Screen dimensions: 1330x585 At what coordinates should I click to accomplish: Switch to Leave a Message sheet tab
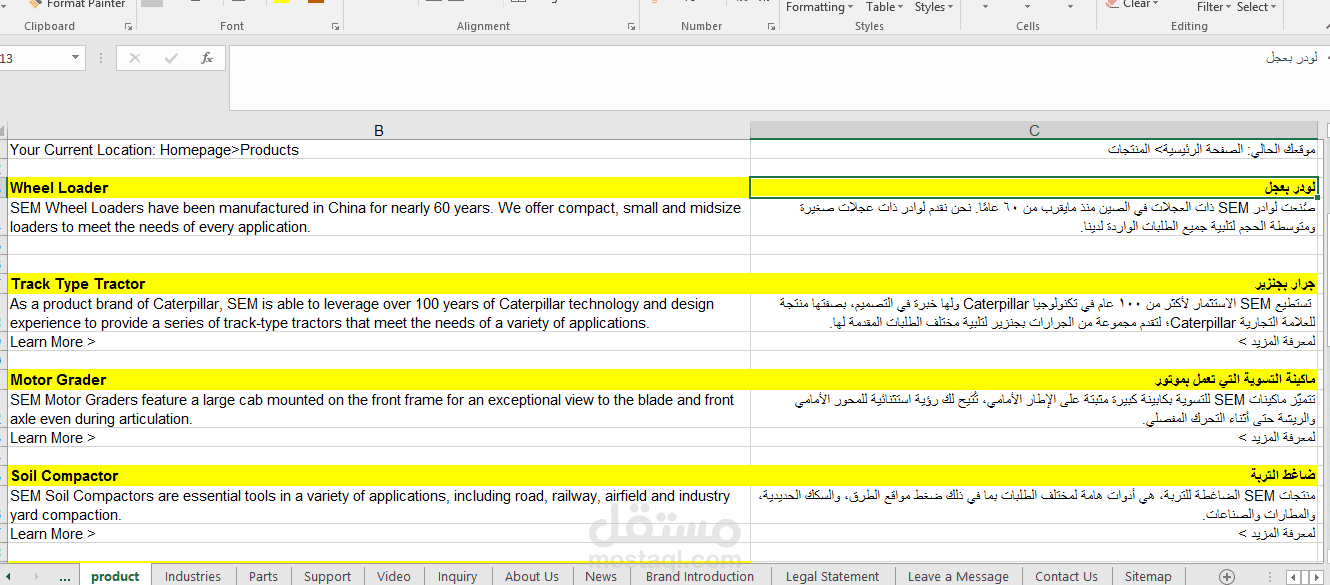958,576
